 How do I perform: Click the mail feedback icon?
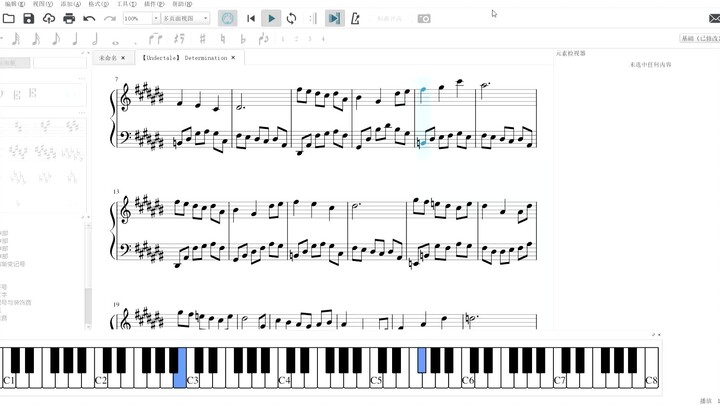(x=714, y=18)
